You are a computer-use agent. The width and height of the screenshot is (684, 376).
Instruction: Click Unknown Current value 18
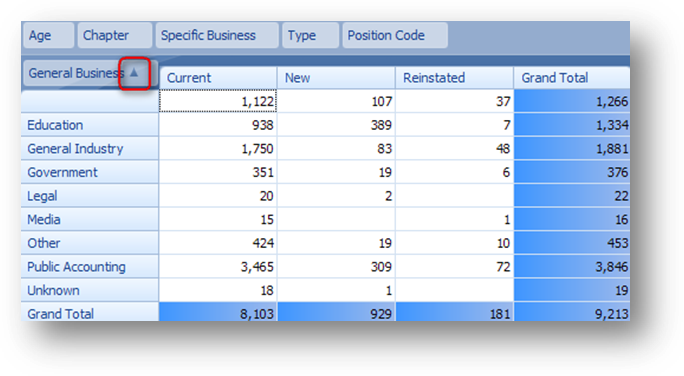218,290
